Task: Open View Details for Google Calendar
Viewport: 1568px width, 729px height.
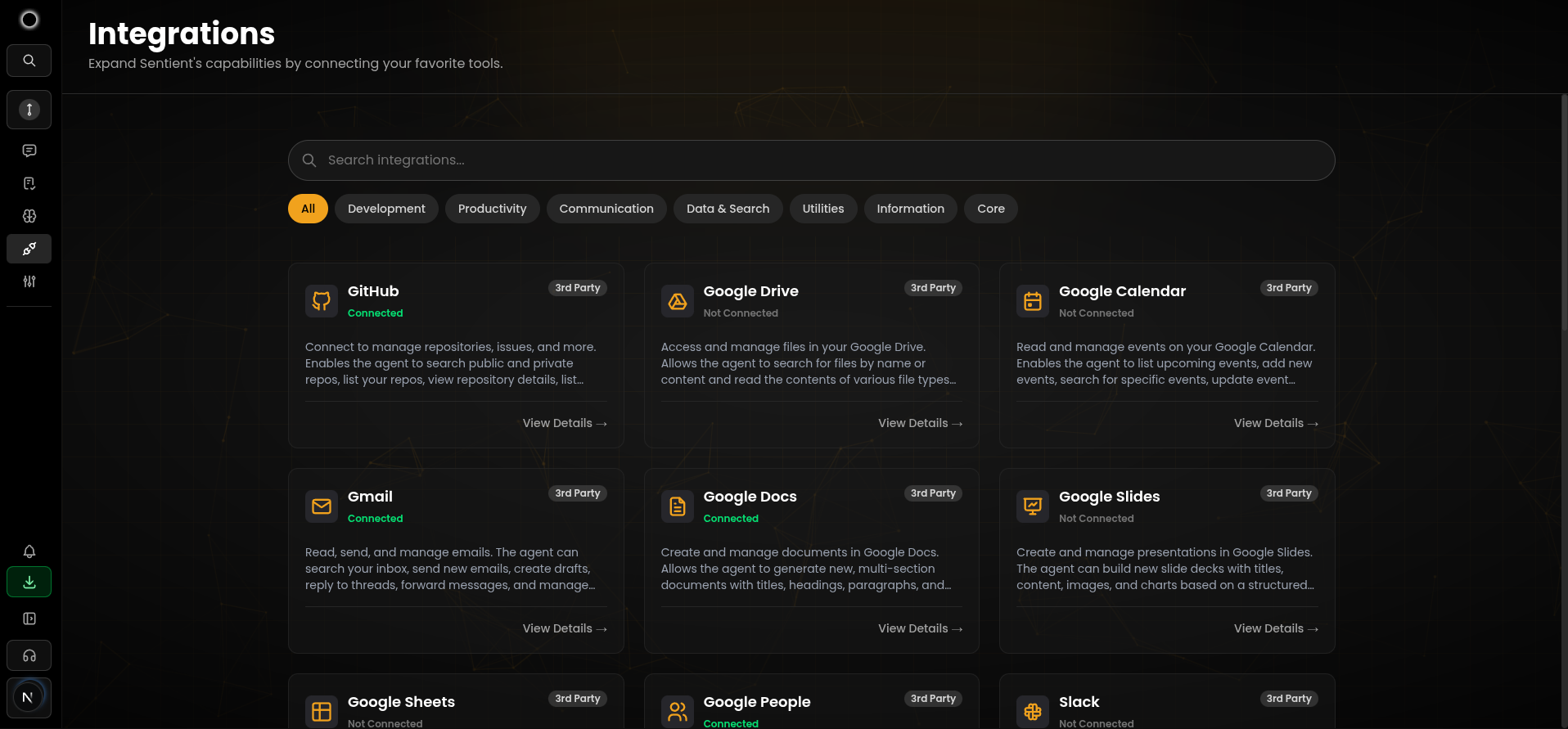Action: click(1276, 423)
